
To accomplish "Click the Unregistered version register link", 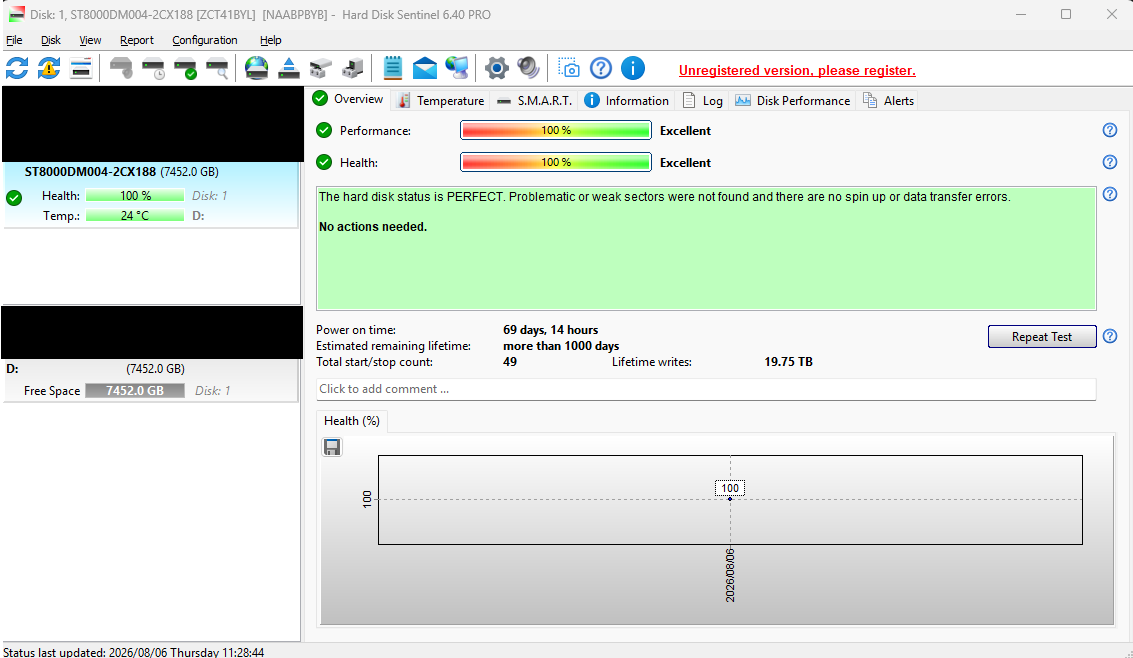I will (x=797, y=71).
